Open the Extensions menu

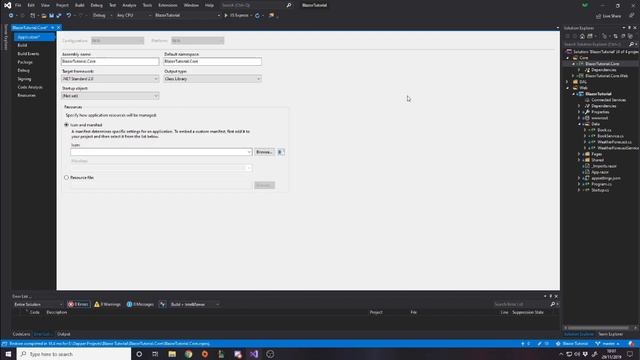(168, 5)
